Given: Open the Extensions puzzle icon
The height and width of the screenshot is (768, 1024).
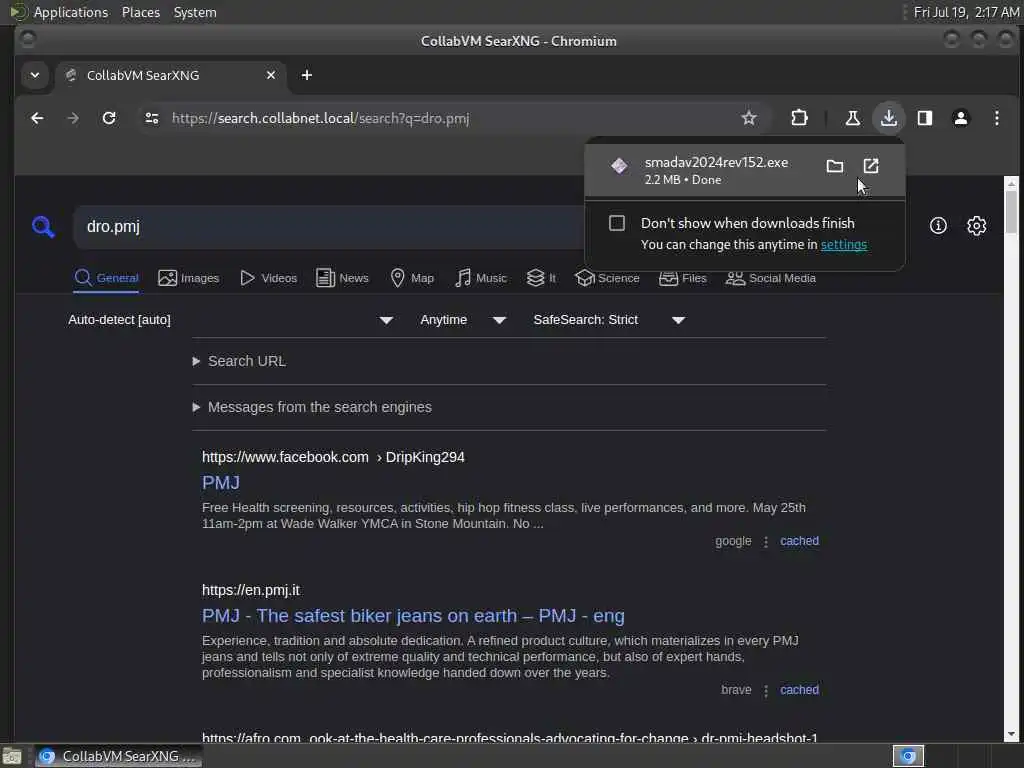Looking at the screenshot, I should pos(799,118).
